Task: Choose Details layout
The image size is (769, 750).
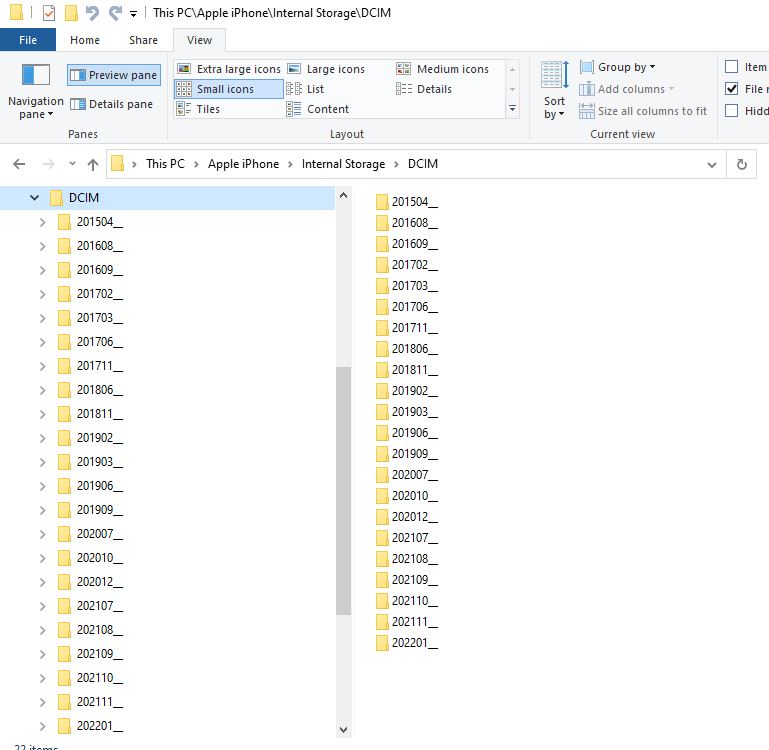Action: 424,89
